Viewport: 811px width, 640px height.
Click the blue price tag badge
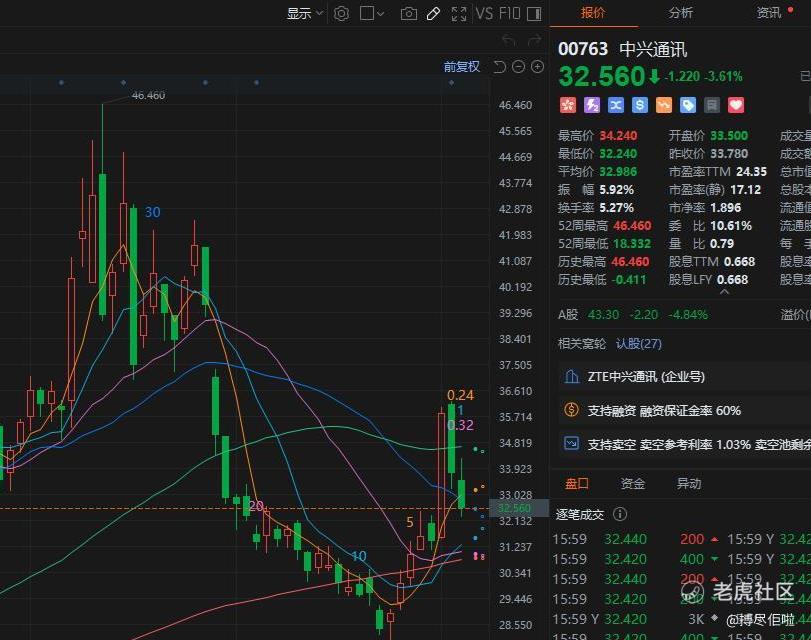click(x=688, y=105)
